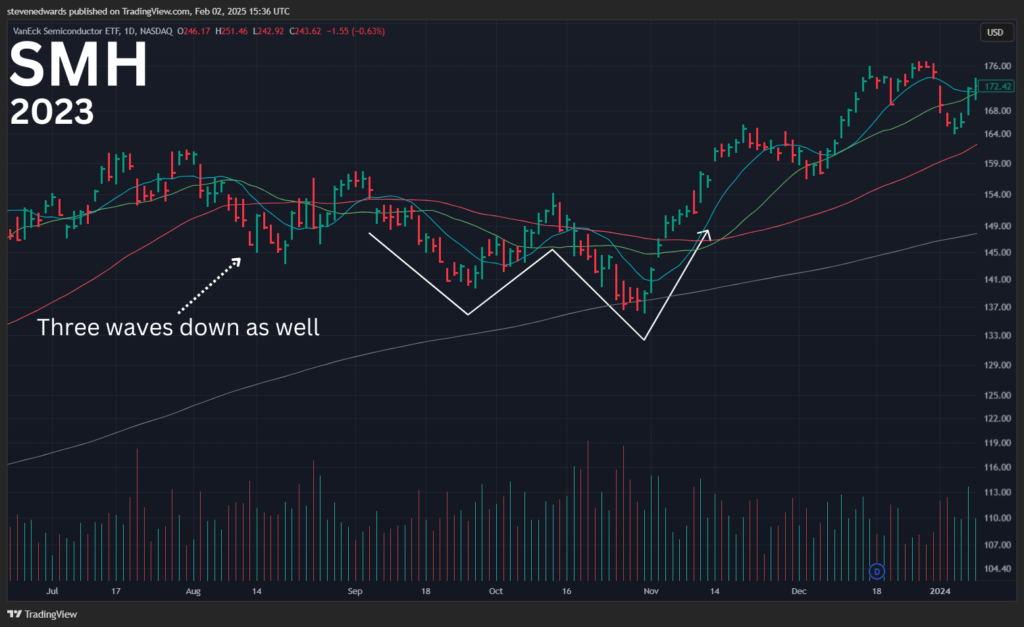This screenshot has width=1024, height=627.
Task: Click the 154.00 price axis label
Action: [x=997, y=195]
